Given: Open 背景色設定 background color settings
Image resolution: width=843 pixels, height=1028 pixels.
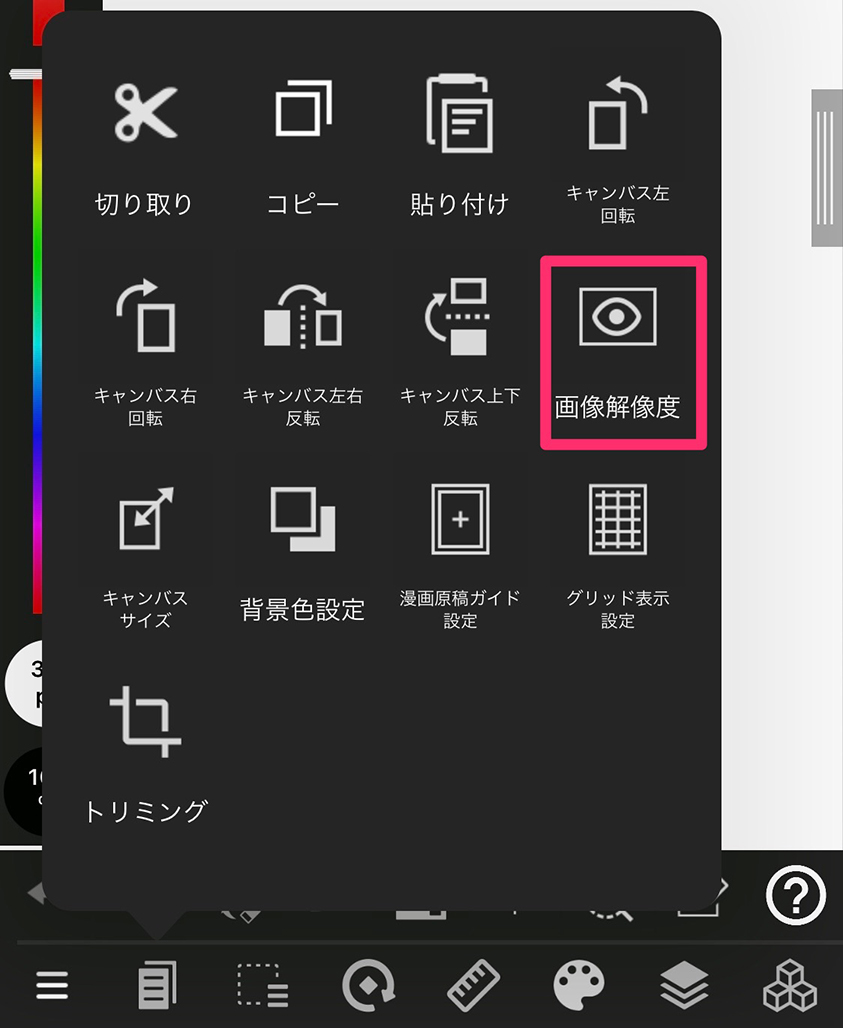Looking at the screenshot, I should pyautogui.click(x=303, y=518).
